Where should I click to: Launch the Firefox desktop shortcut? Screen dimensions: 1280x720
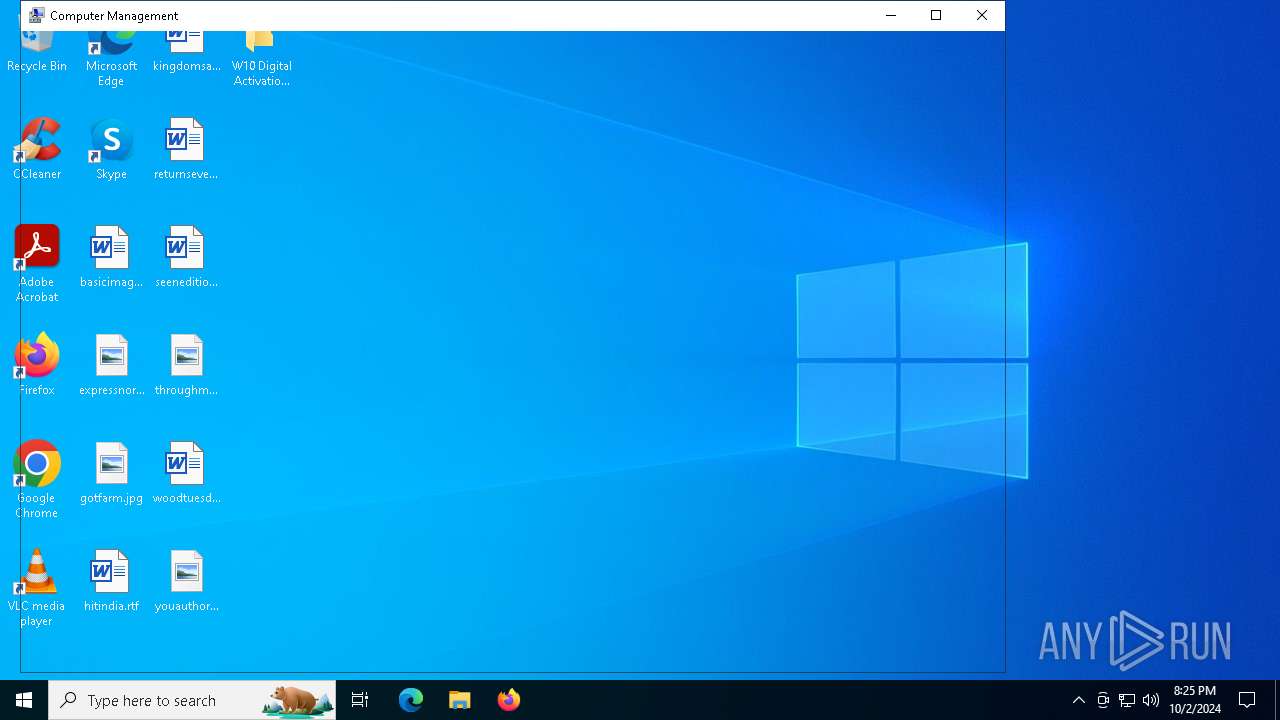coord(37,365)
